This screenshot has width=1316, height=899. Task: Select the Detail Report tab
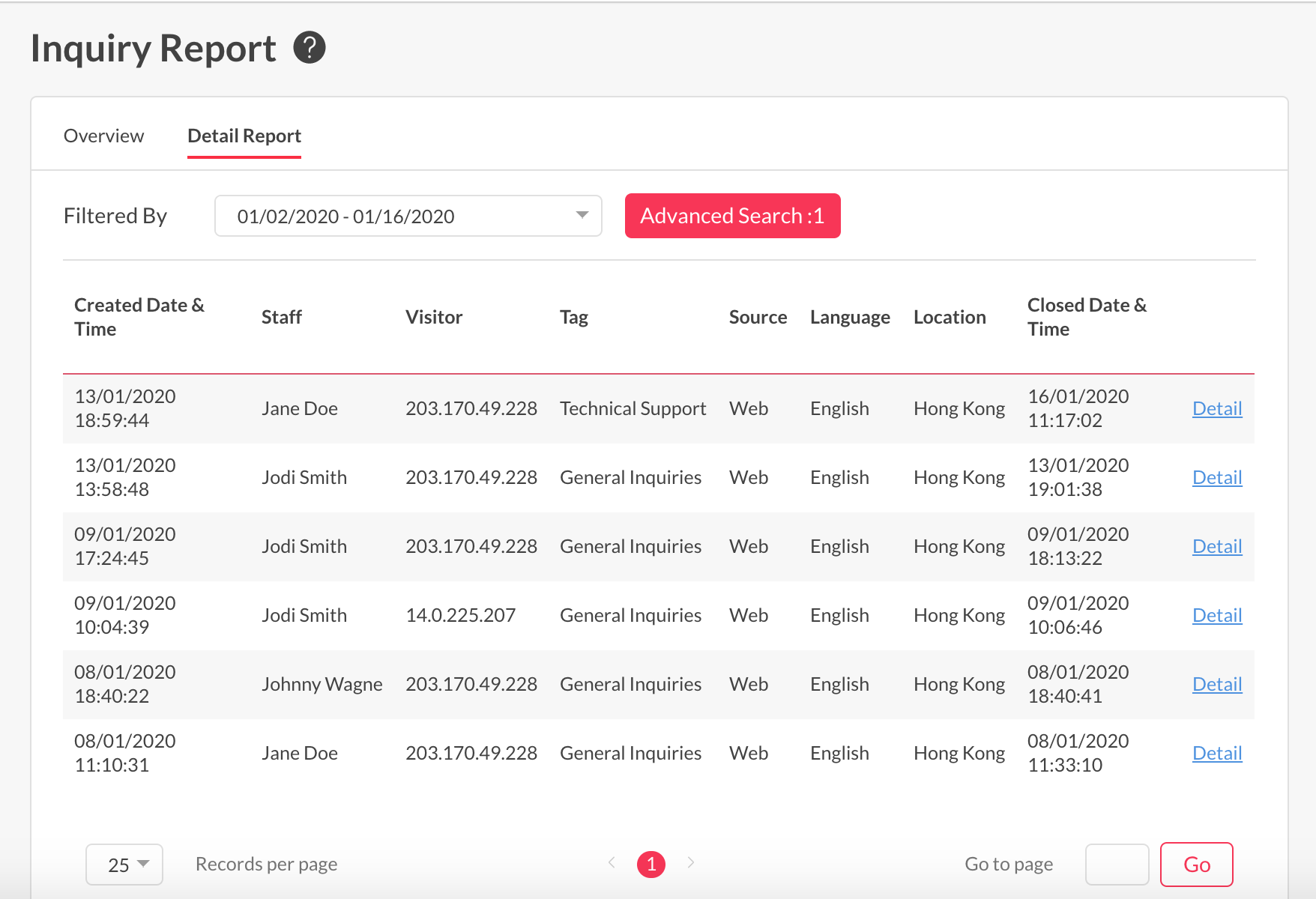(x=244, y=136)
